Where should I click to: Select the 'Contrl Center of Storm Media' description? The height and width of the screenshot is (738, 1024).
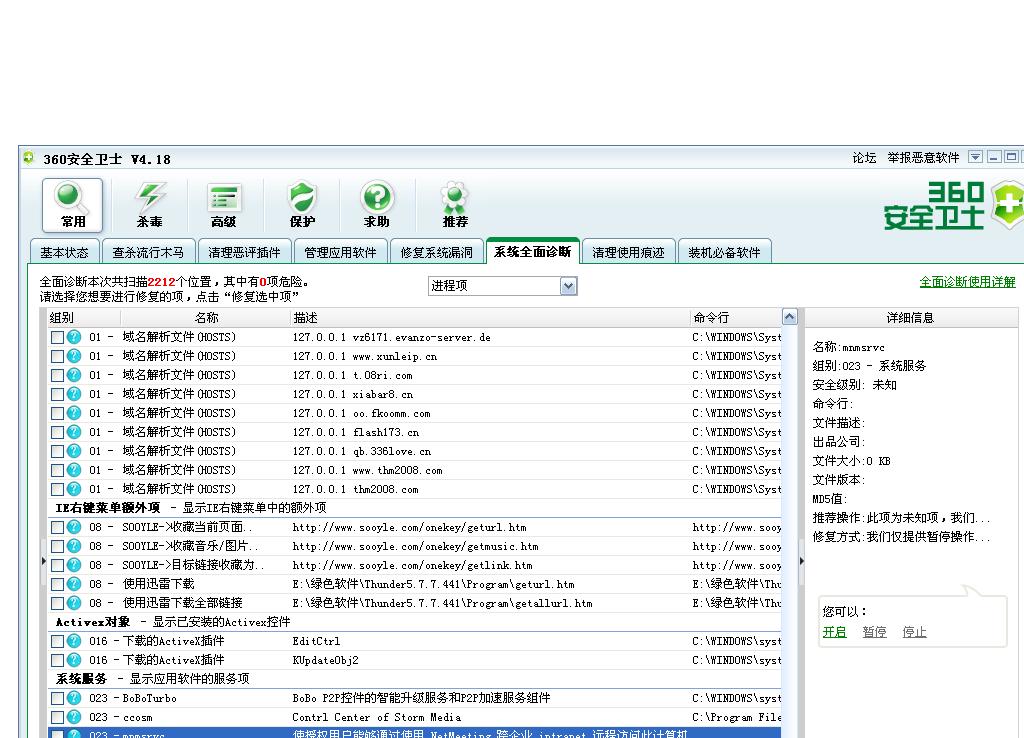pyautogui.click(x=376, y=717)
